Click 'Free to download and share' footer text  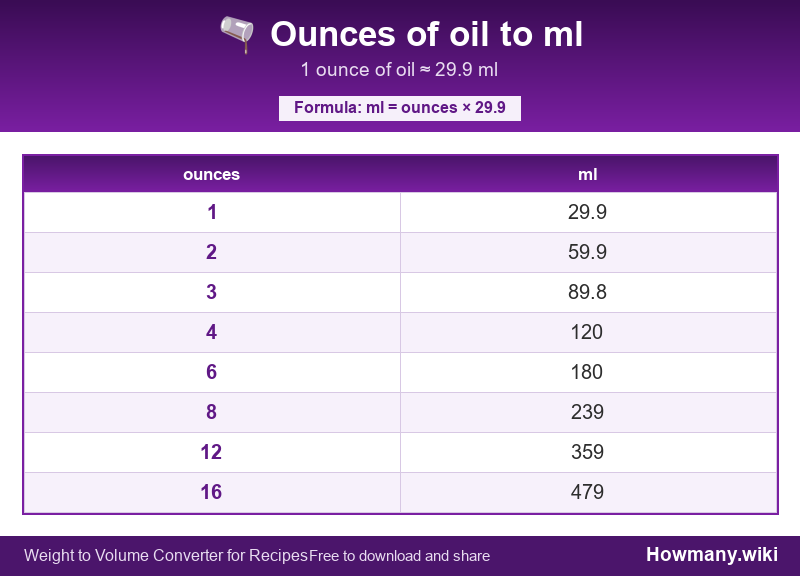click(x=399, y=556)
